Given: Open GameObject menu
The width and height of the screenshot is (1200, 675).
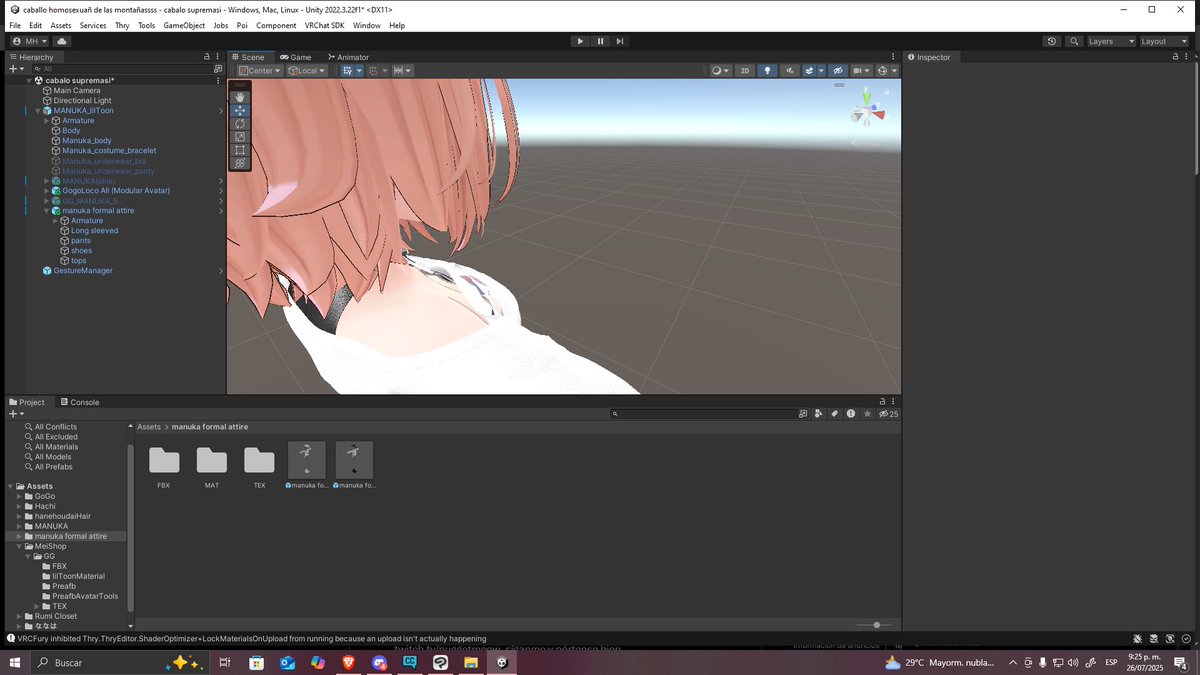Looking at the screenshot, I should tap(182, 25).
